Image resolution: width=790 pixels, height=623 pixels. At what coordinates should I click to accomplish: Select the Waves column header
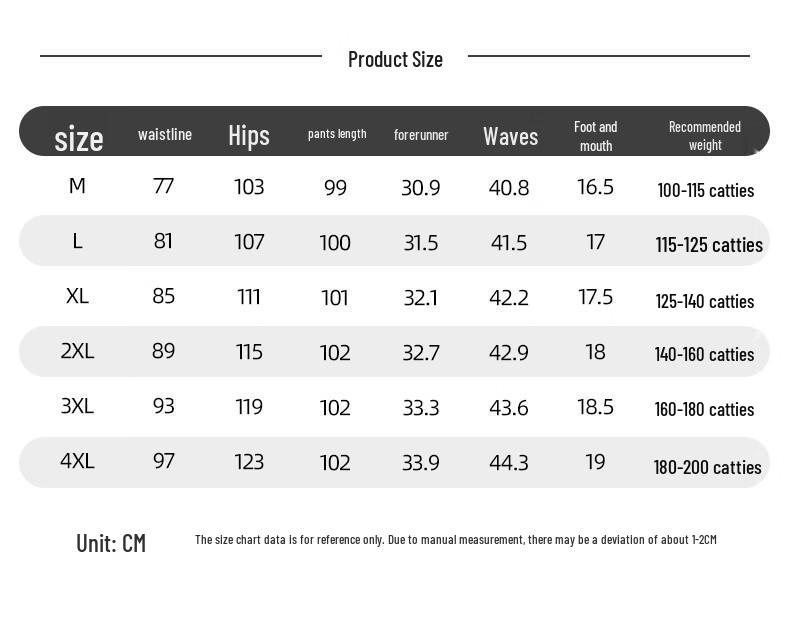click(510, 136)
